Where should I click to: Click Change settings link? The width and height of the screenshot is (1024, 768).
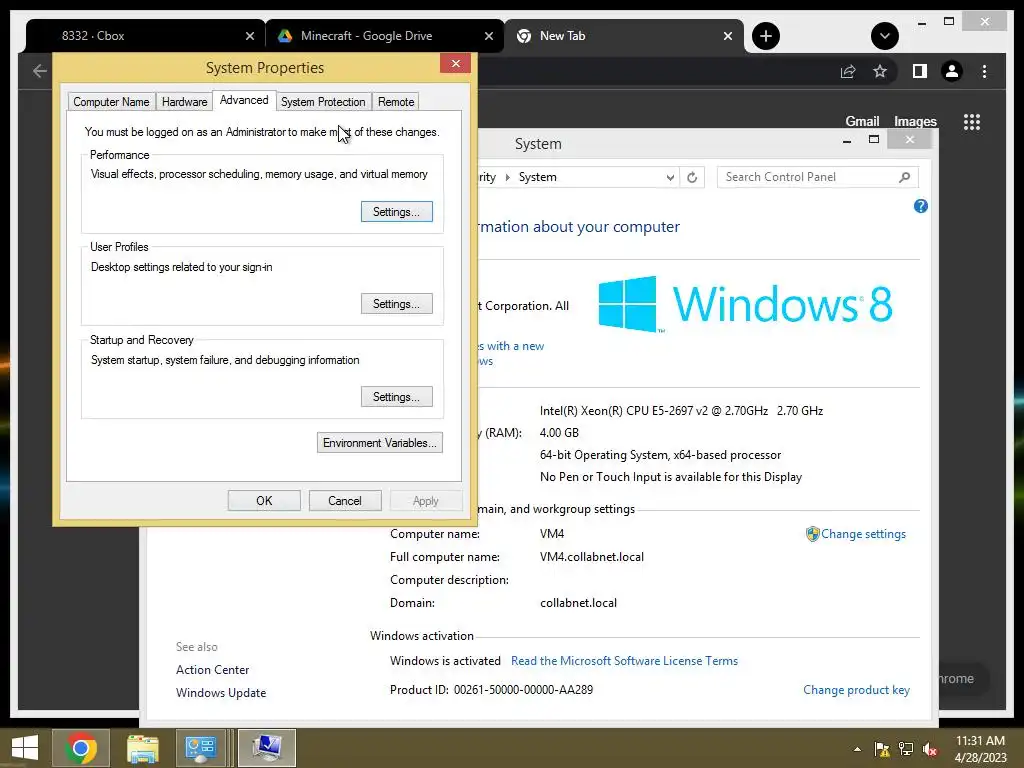click(863, 534)
